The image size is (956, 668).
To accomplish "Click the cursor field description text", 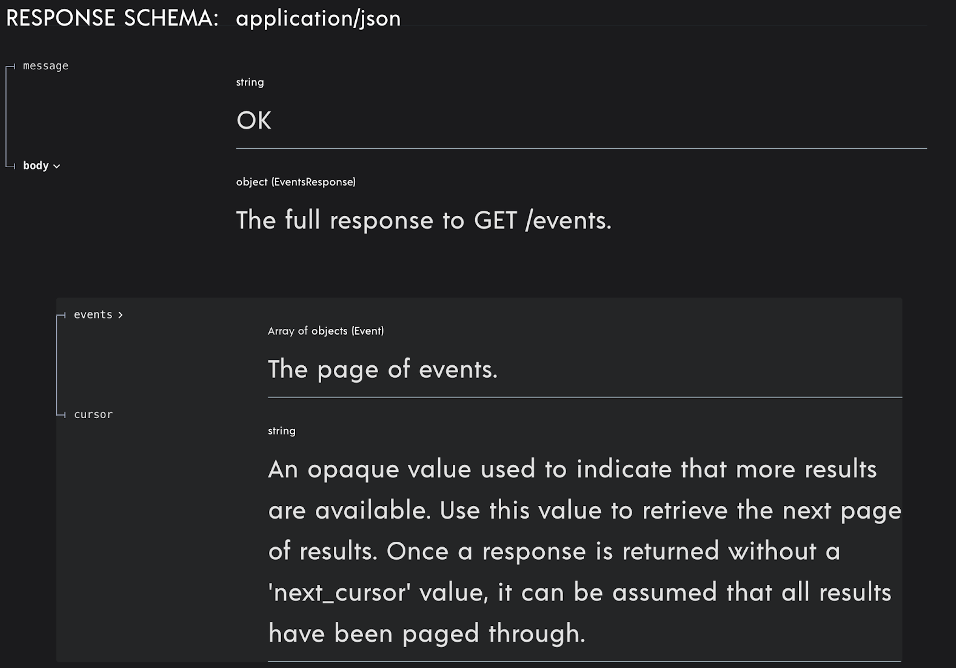I will click(x=584, y=550).
